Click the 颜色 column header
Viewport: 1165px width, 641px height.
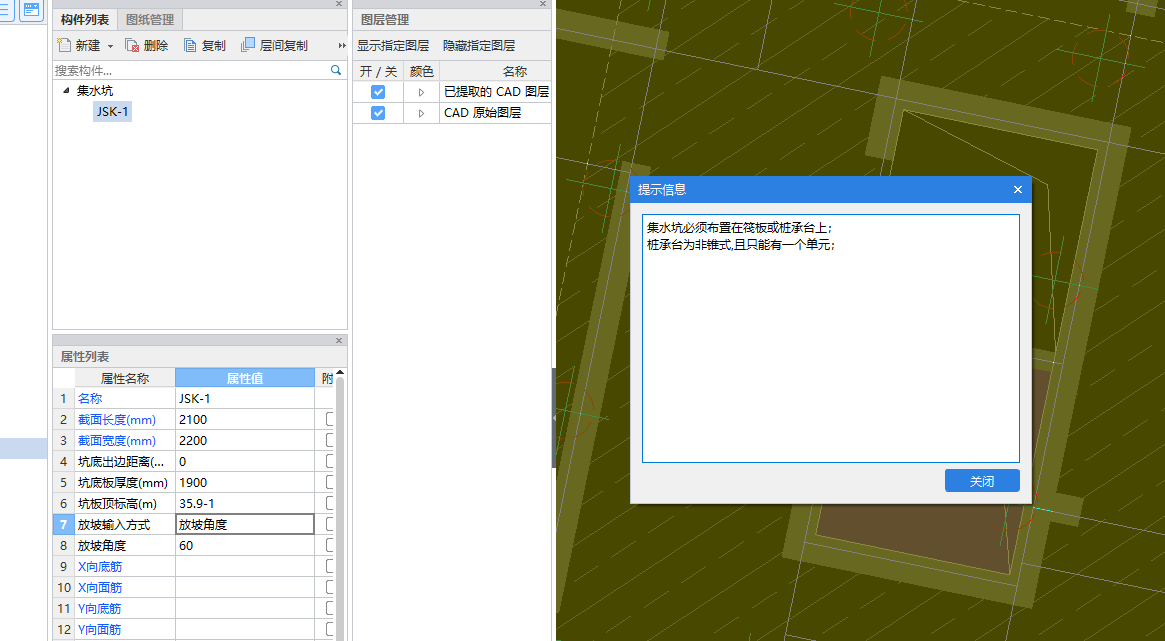coord(421,71)
